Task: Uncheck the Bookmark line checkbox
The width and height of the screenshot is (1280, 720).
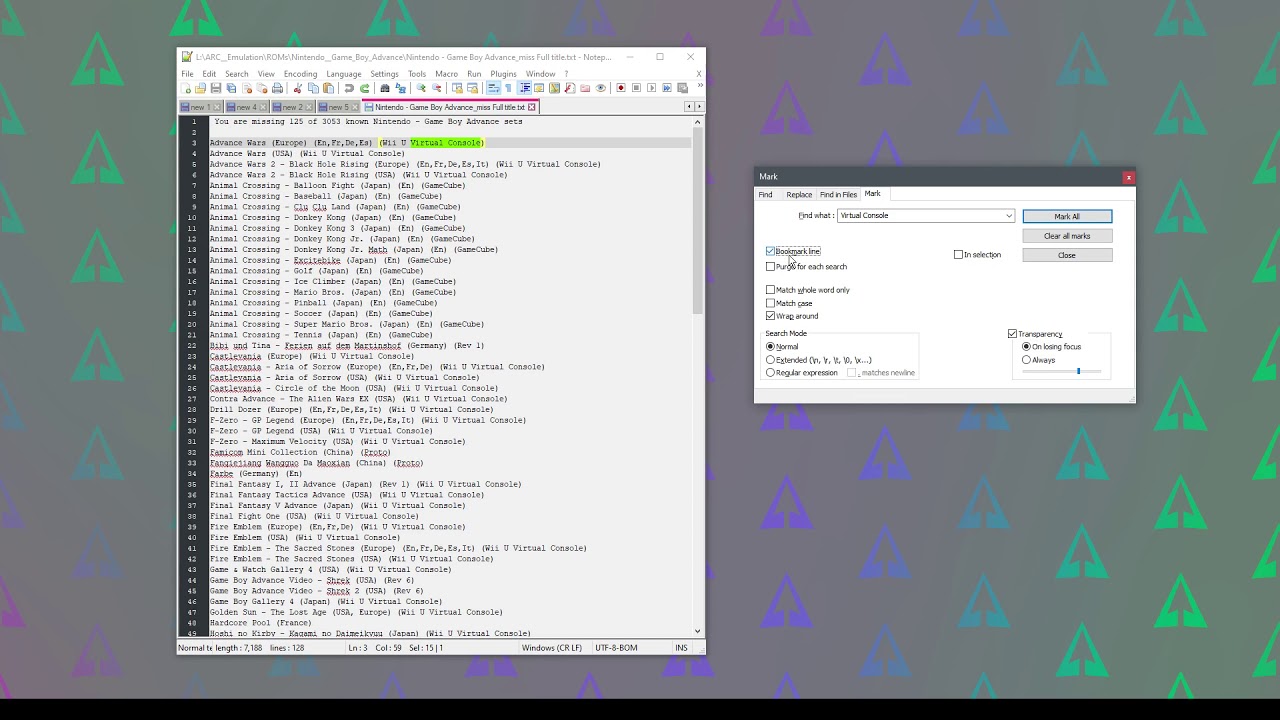Action: point(770,251)
